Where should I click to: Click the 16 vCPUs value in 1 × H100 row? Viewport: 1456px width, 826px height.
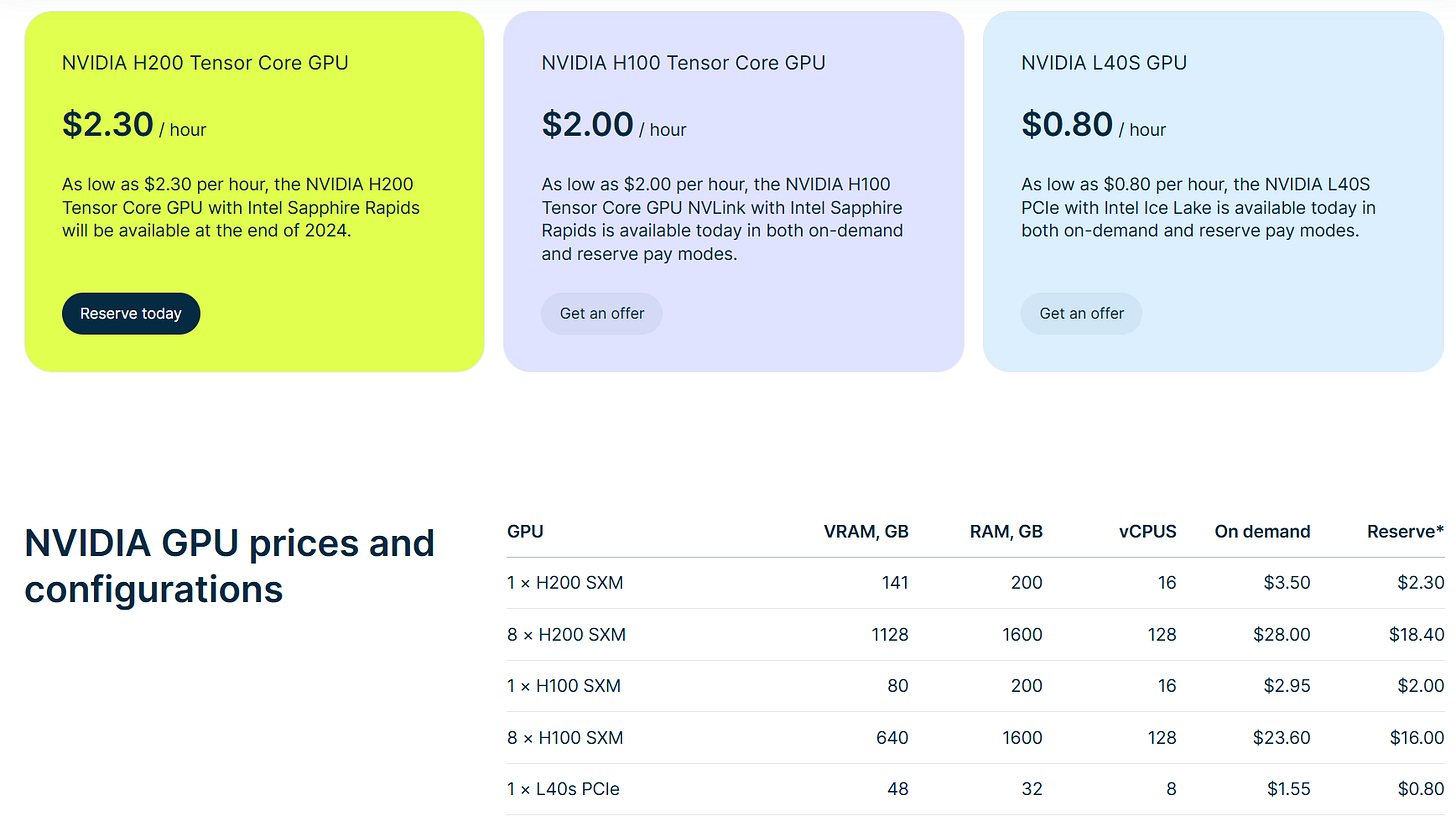point(1167,686)
